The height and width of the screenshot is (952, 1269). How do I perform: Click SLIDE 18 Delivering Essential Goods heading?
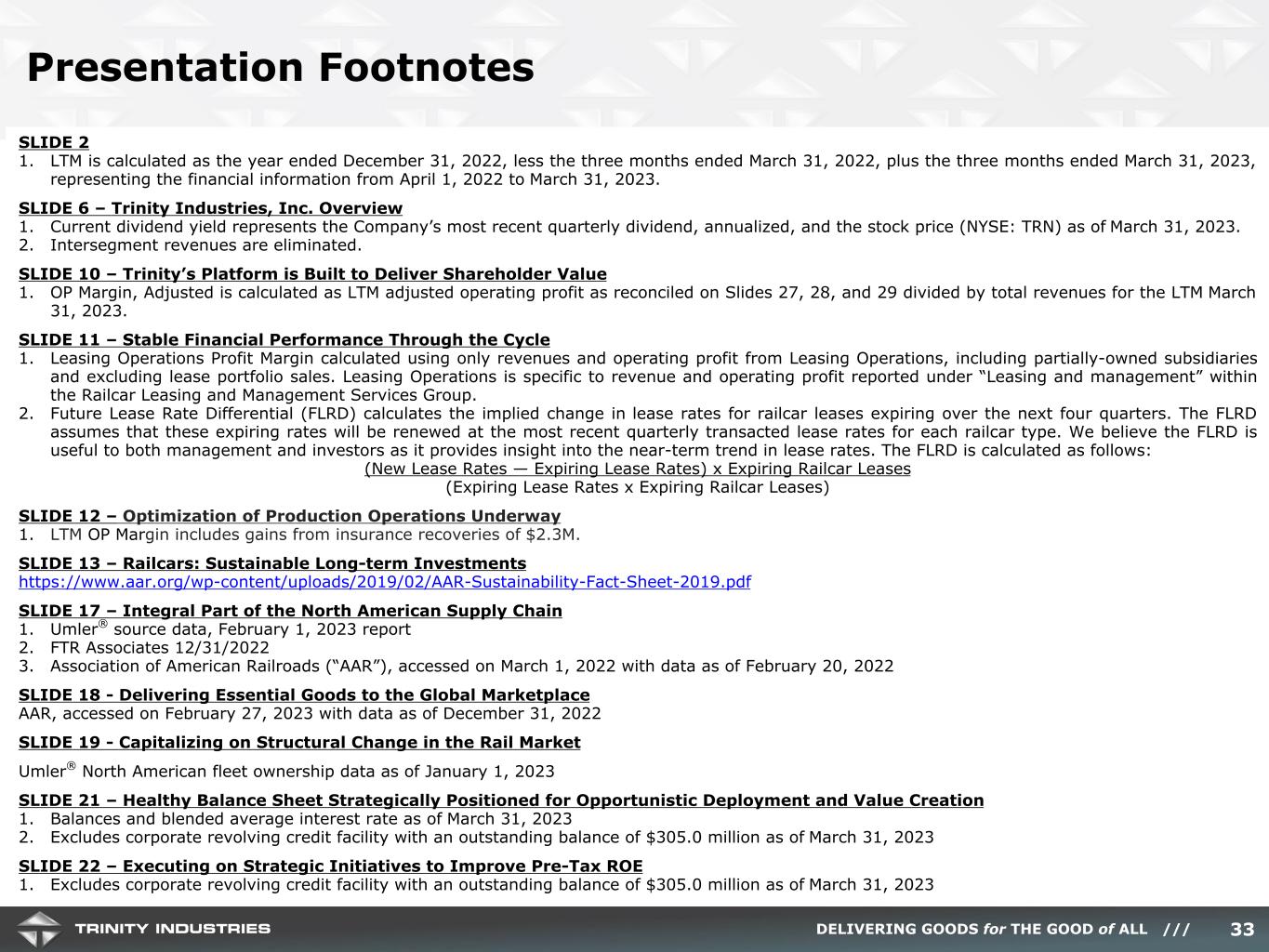pos(304,695)
